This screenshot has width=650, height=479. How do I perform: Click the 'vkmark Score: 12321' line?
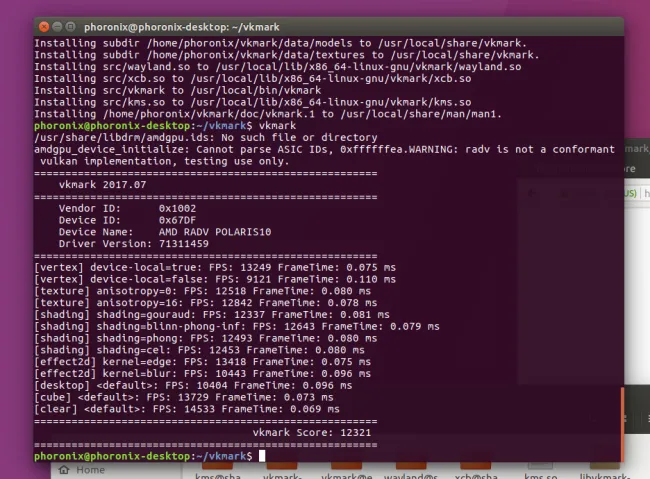click(x=312, y=433)
